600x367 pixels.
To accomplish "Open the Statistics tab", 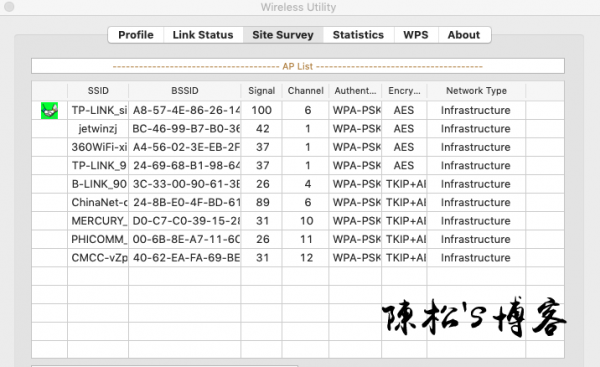I will coord(358,35).
